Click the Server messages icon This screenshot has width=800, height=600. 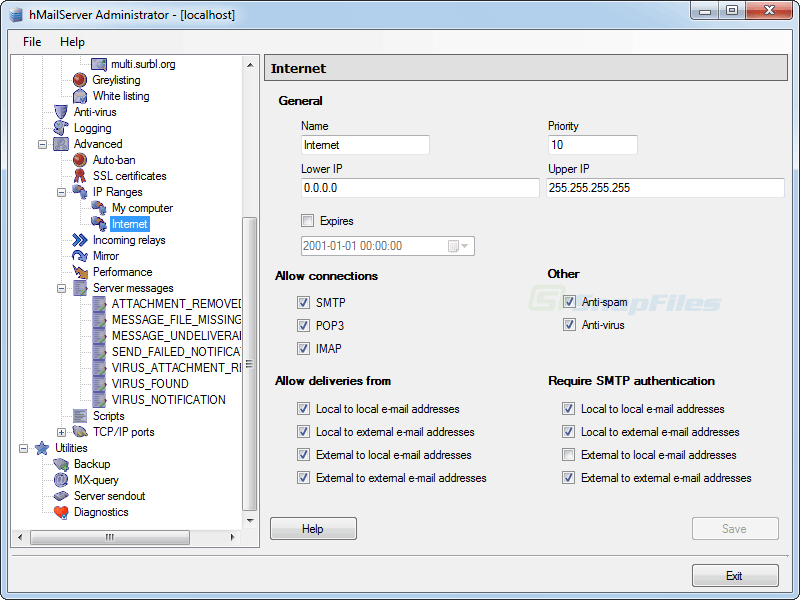click(x=80, y=288)
